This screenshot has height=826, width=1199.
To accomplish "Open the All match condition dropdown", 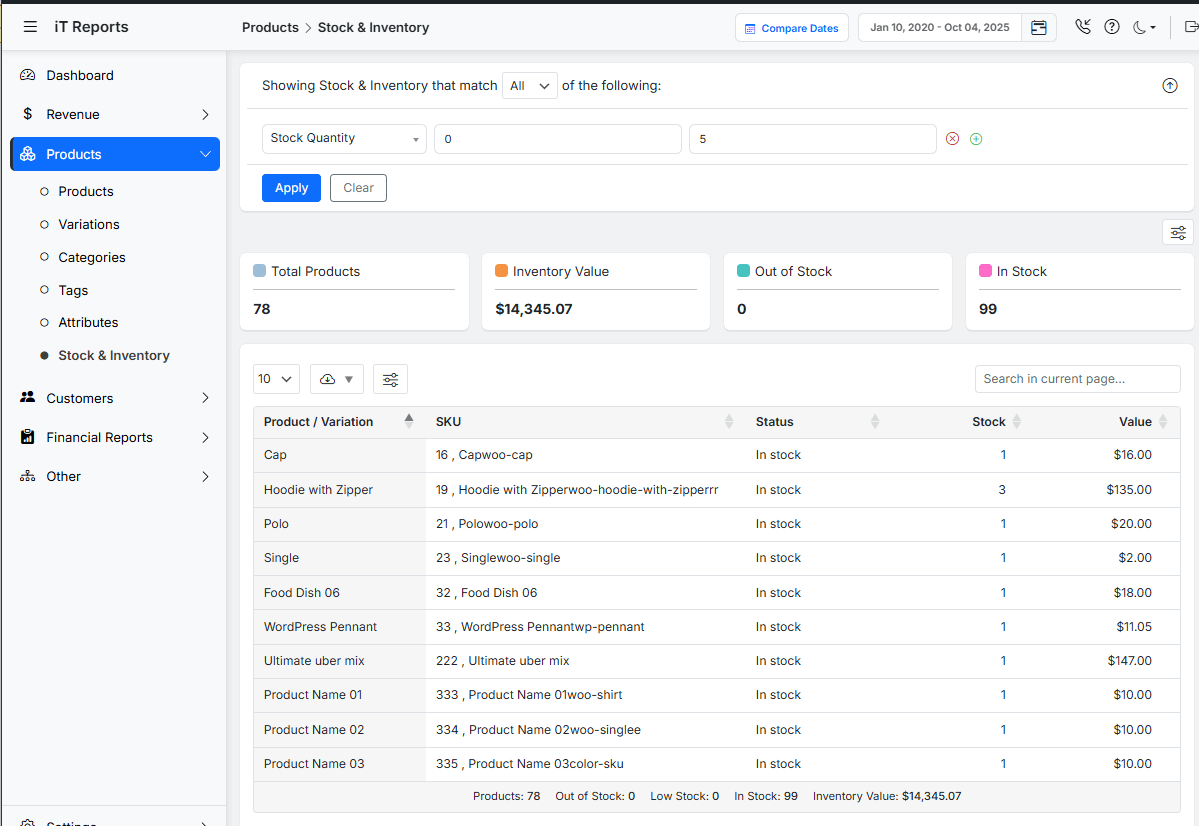I will tap(529, 86).
